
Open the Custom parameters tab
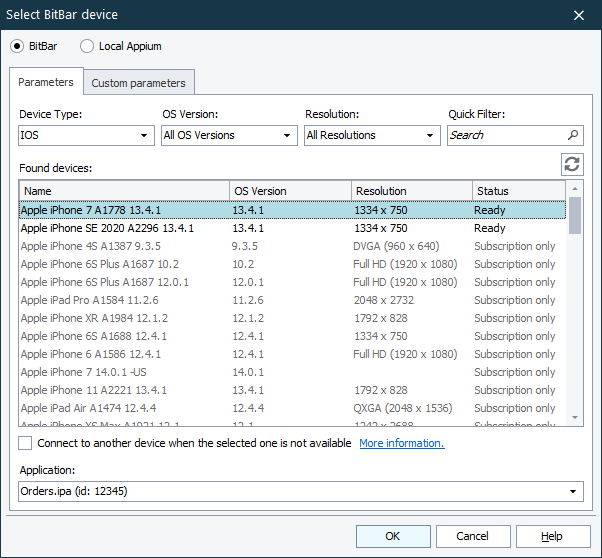pos(139,83)
